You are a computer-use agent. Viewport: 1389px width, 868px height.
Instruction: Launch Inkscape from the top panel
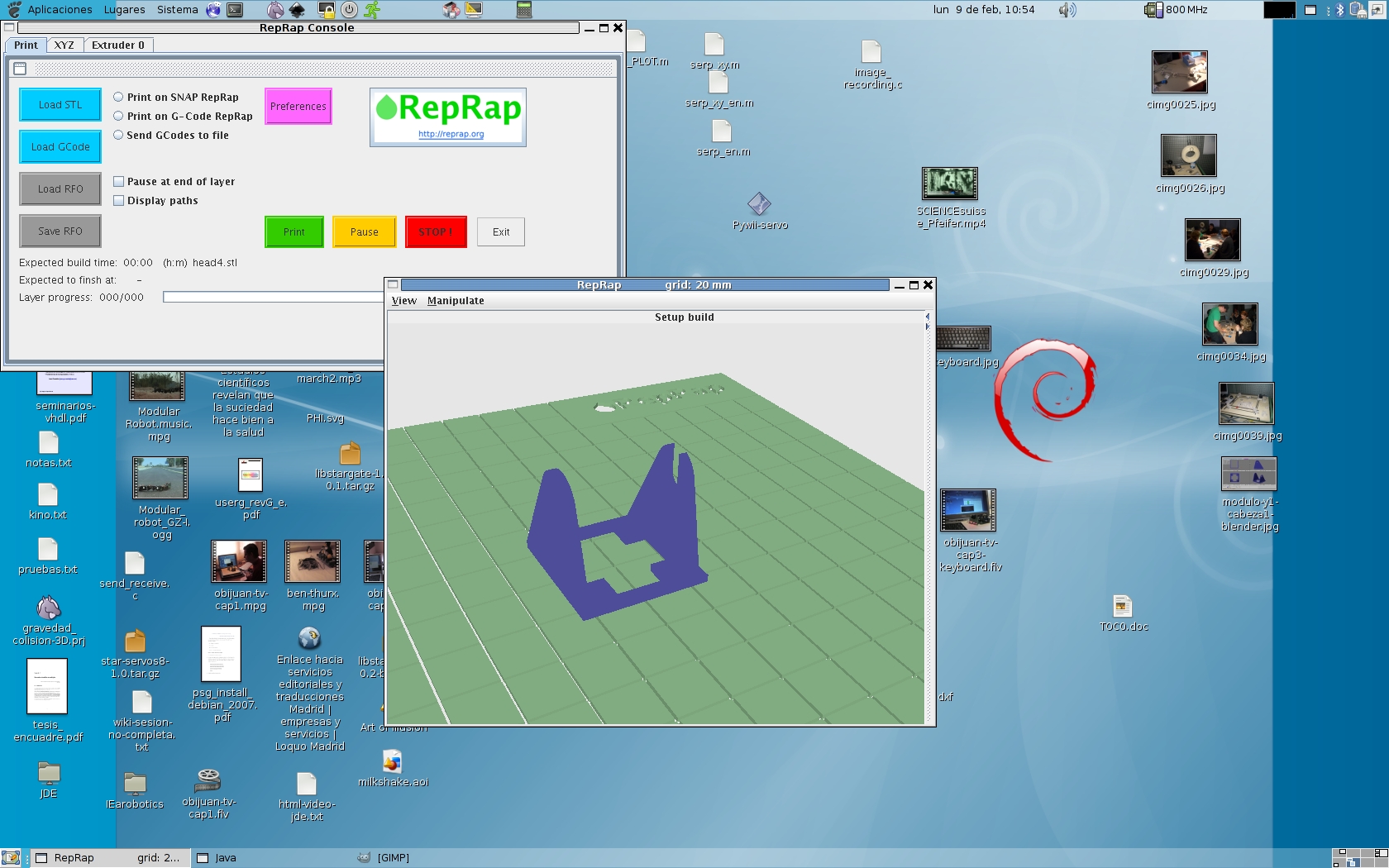point(297,10)
